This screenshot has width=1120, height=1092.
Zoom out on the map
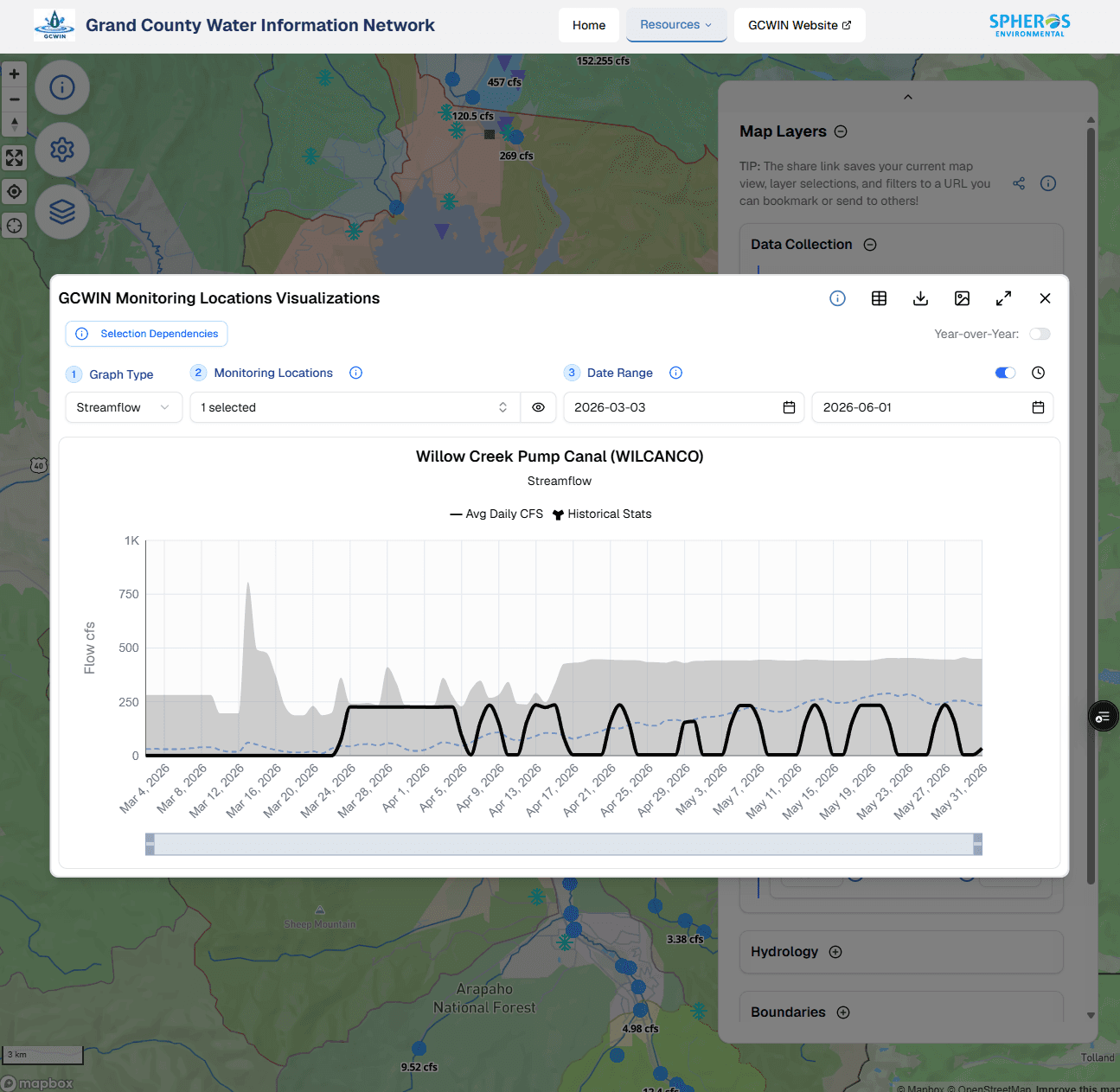click(15, 99)
